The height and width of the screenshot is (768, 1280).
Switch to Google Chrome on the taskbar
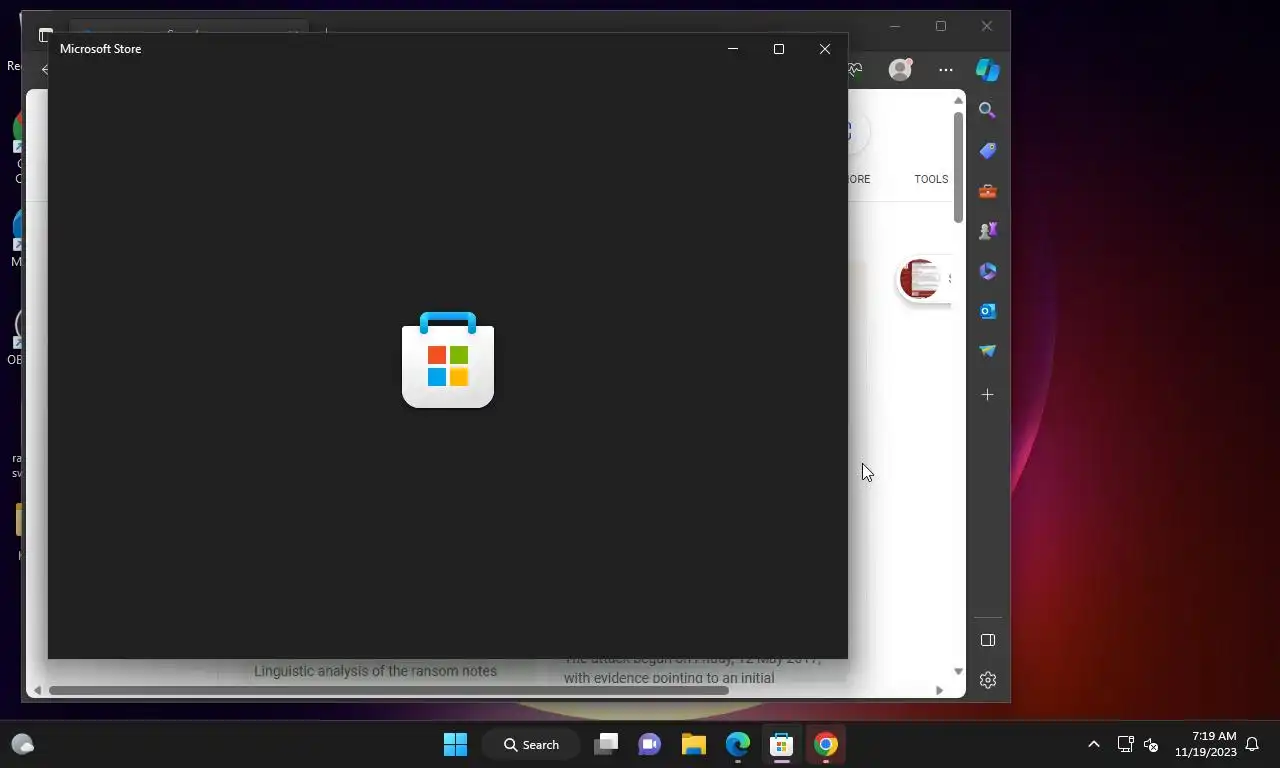click(x=826, y=744)
